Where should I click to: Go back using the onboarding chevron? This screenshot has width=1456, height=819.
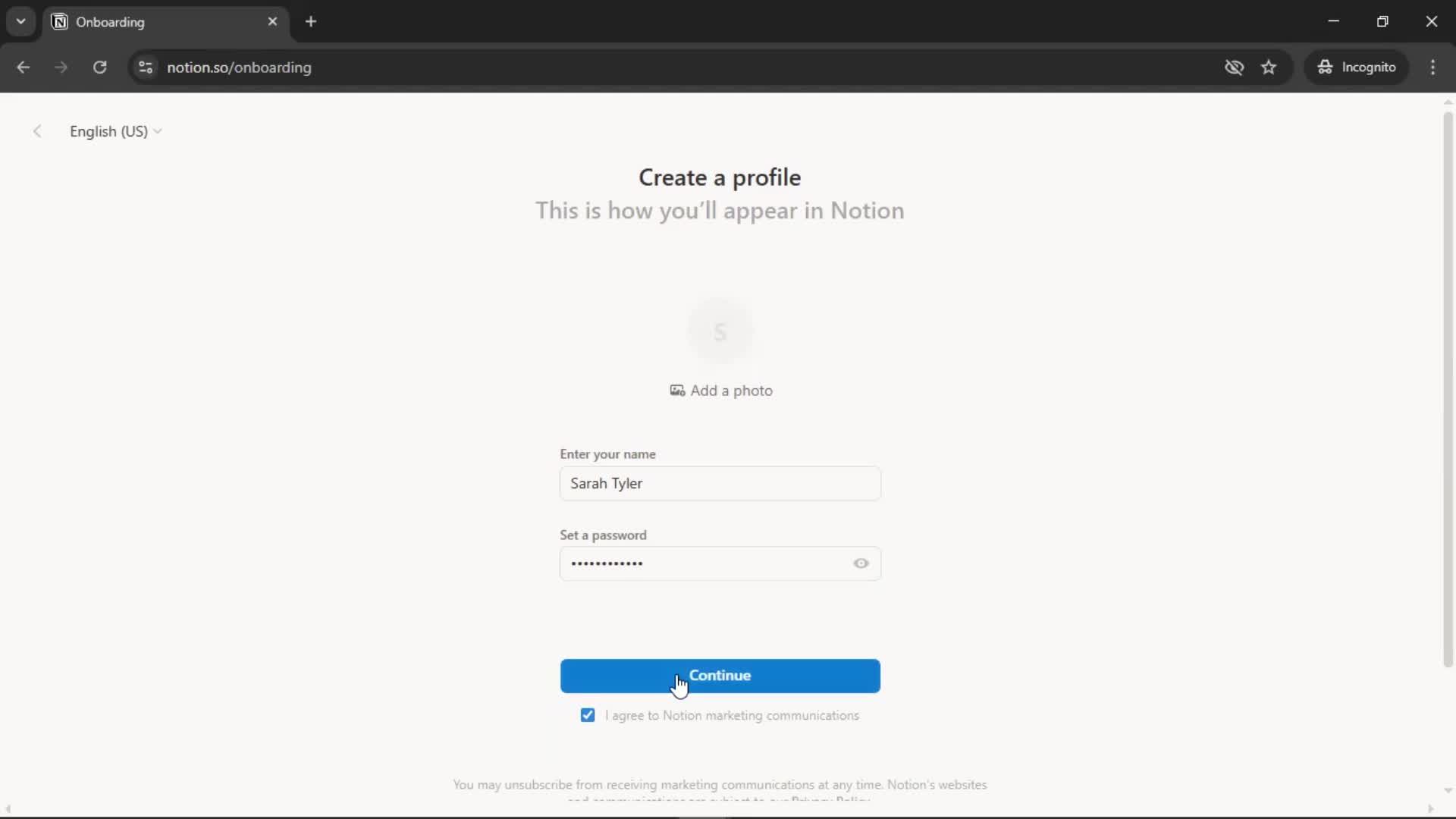pyautogui.click(x=37, y=131)
